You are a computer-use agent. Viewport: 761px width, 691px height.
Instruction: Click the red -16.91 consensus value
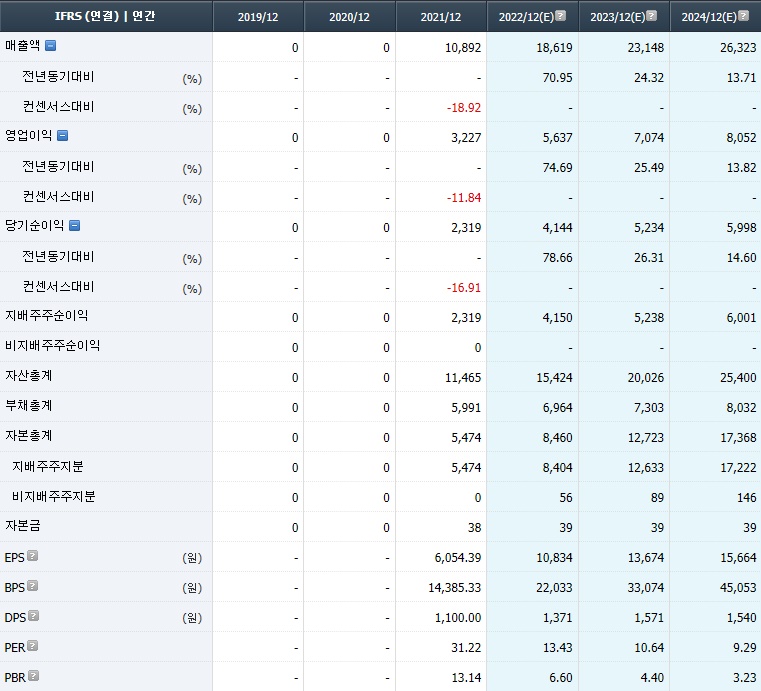coord(464,288)
